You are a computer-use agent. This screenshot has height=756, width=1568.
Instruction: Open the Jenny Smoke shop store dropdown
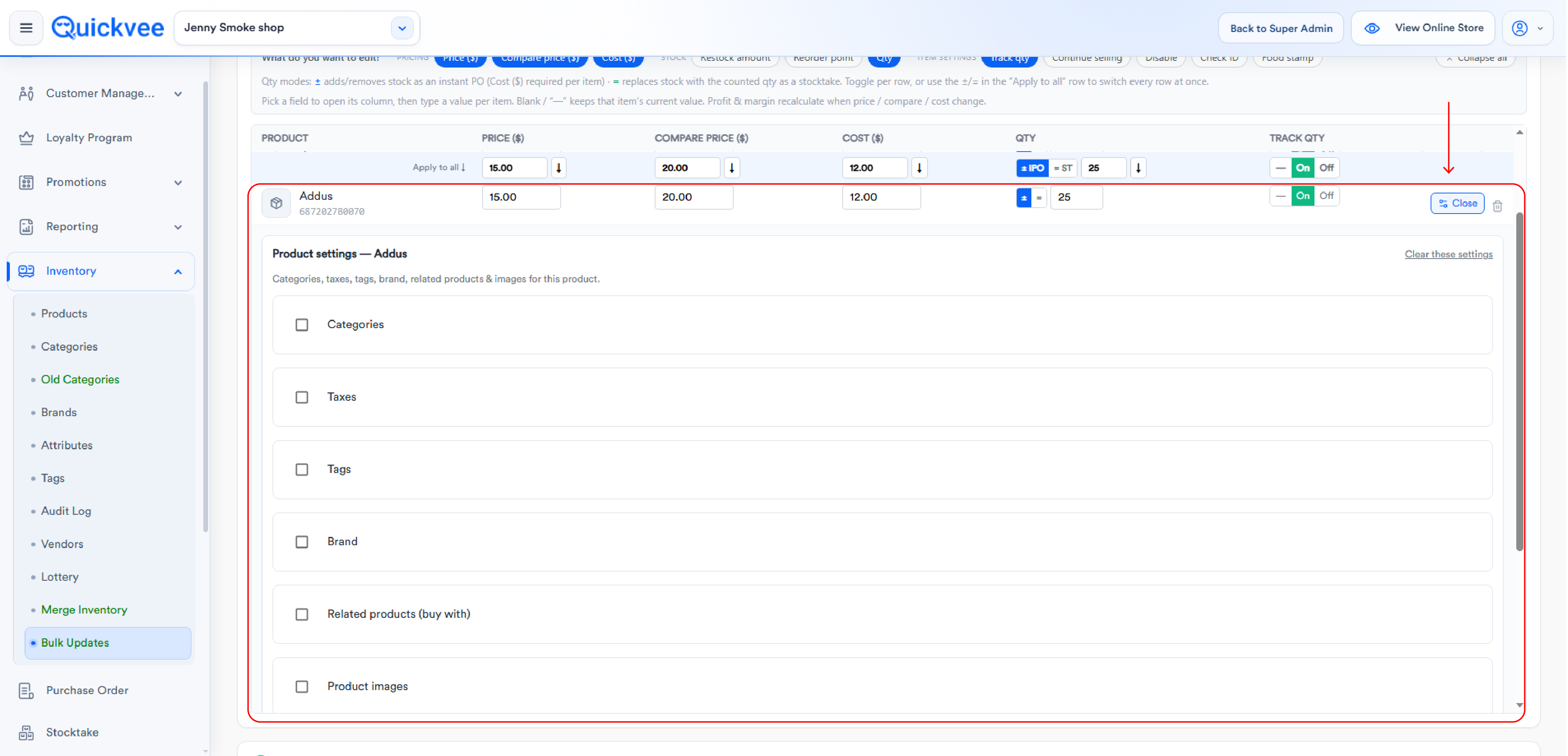[402, 28]
